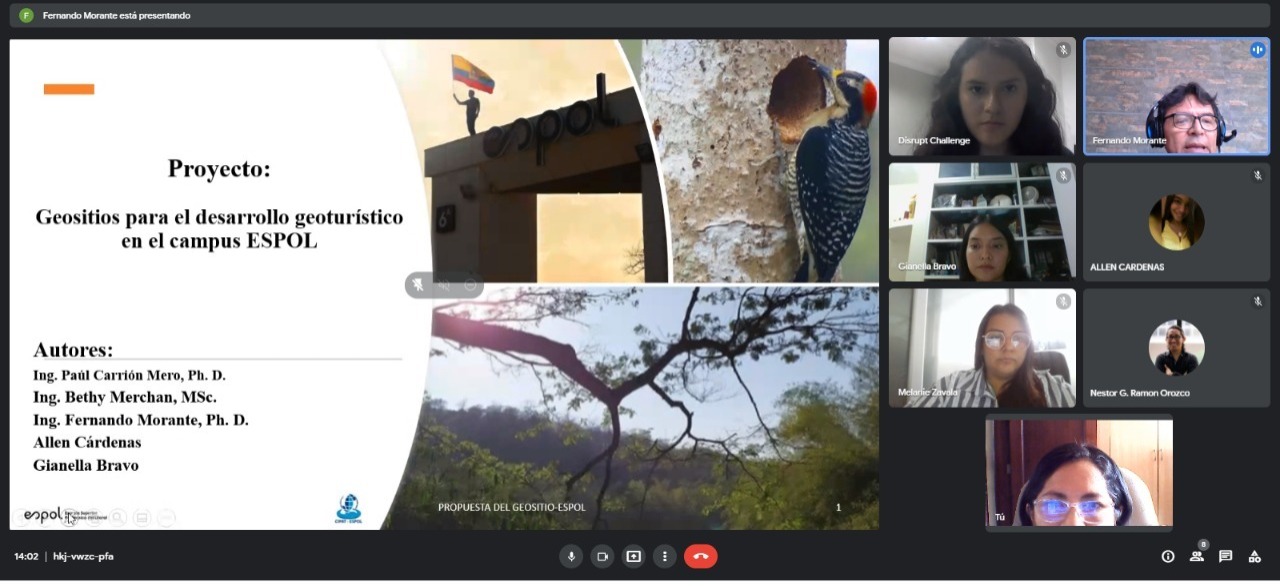This screenshot has height=586, width=1280.
Task: Click the 'Proyecto:' slide heading
Action: (219, 169)
